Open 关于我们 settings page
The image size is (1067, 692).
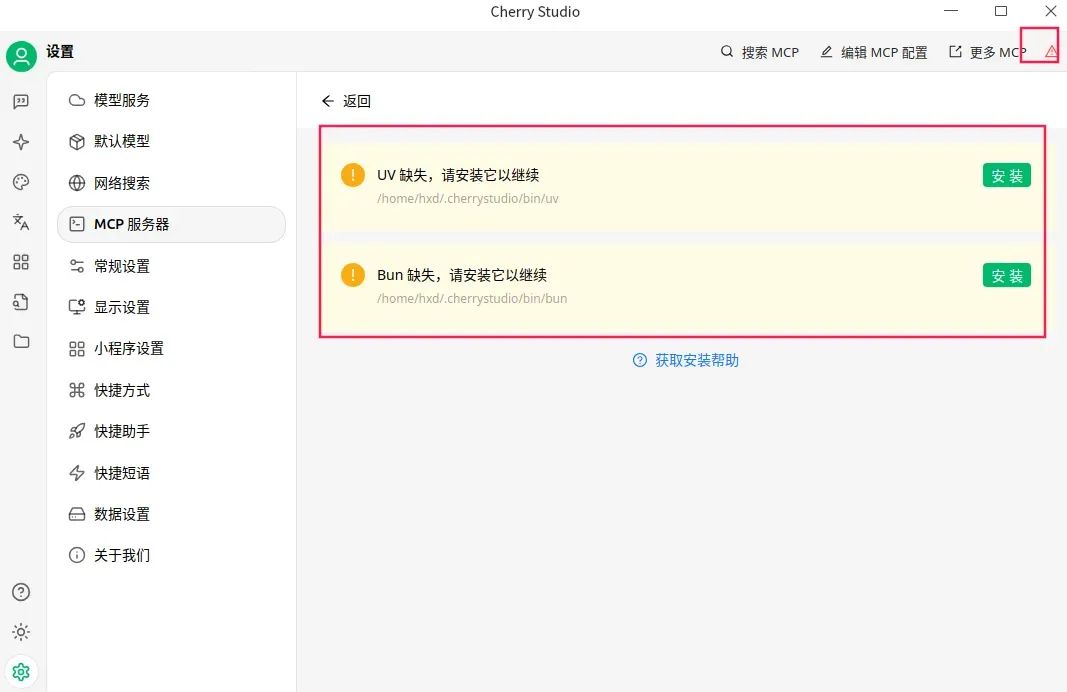tap(171, 555)
